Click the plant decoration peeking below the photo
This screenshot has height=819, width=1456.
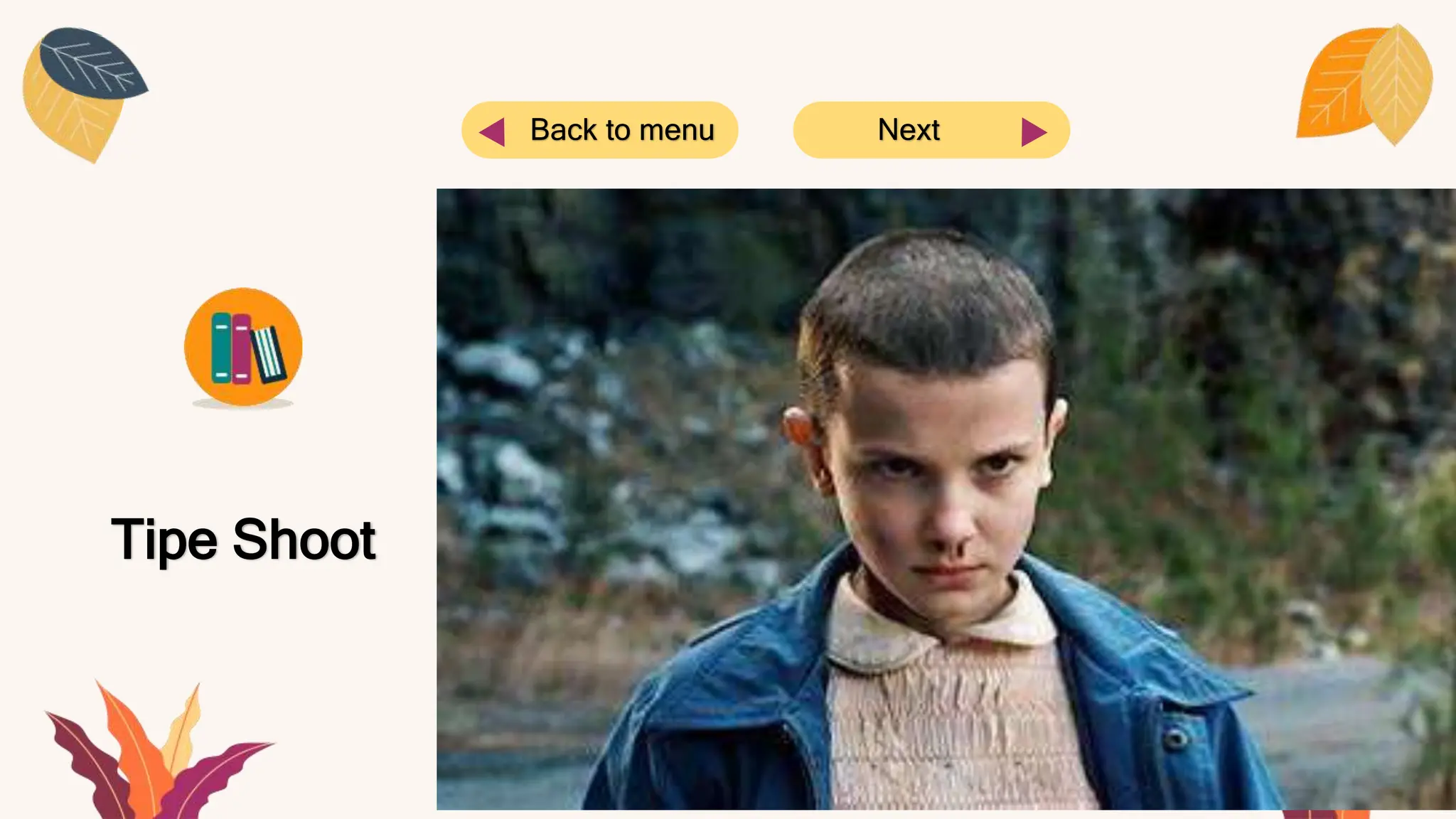(1326, 814)
